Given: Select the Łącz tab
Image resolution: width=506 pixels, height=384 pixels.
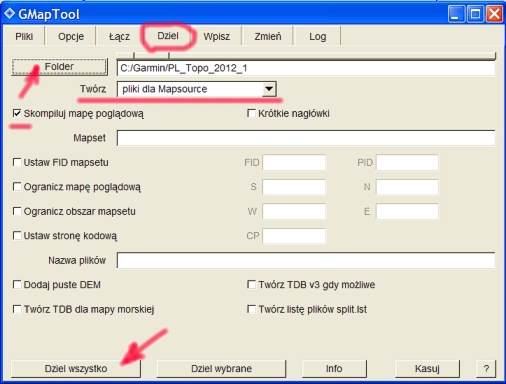Looking at the screenshot, I should pyautogui.click(x=119, y=36).
